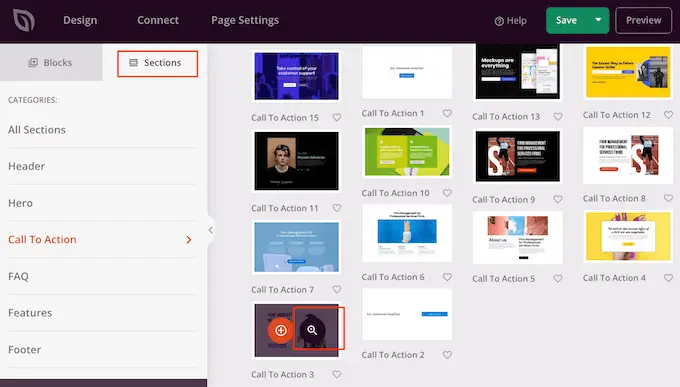Click the 'Call To Action 12' label
Image resolution: width=680 pixels, height=387 pixels.
pyautogui.click(x=617, y=115)
